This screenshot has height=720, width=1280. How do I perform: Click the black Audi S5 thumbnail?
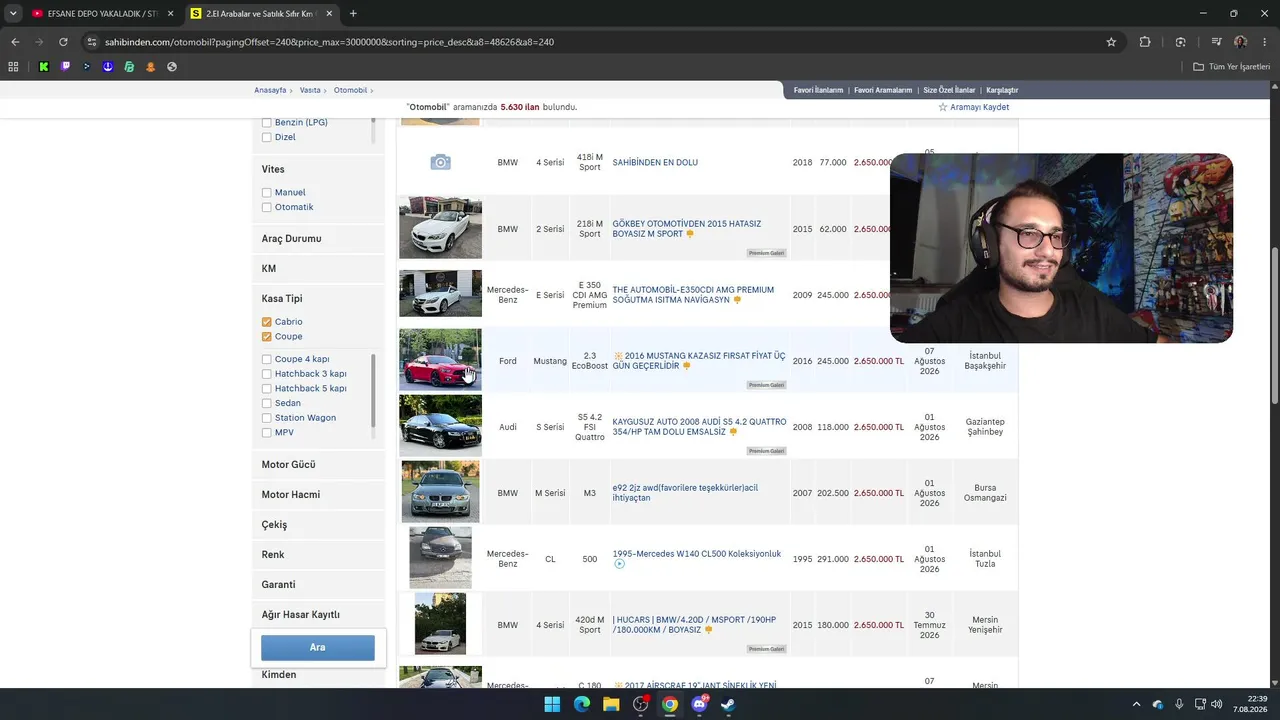click(440, 426)
